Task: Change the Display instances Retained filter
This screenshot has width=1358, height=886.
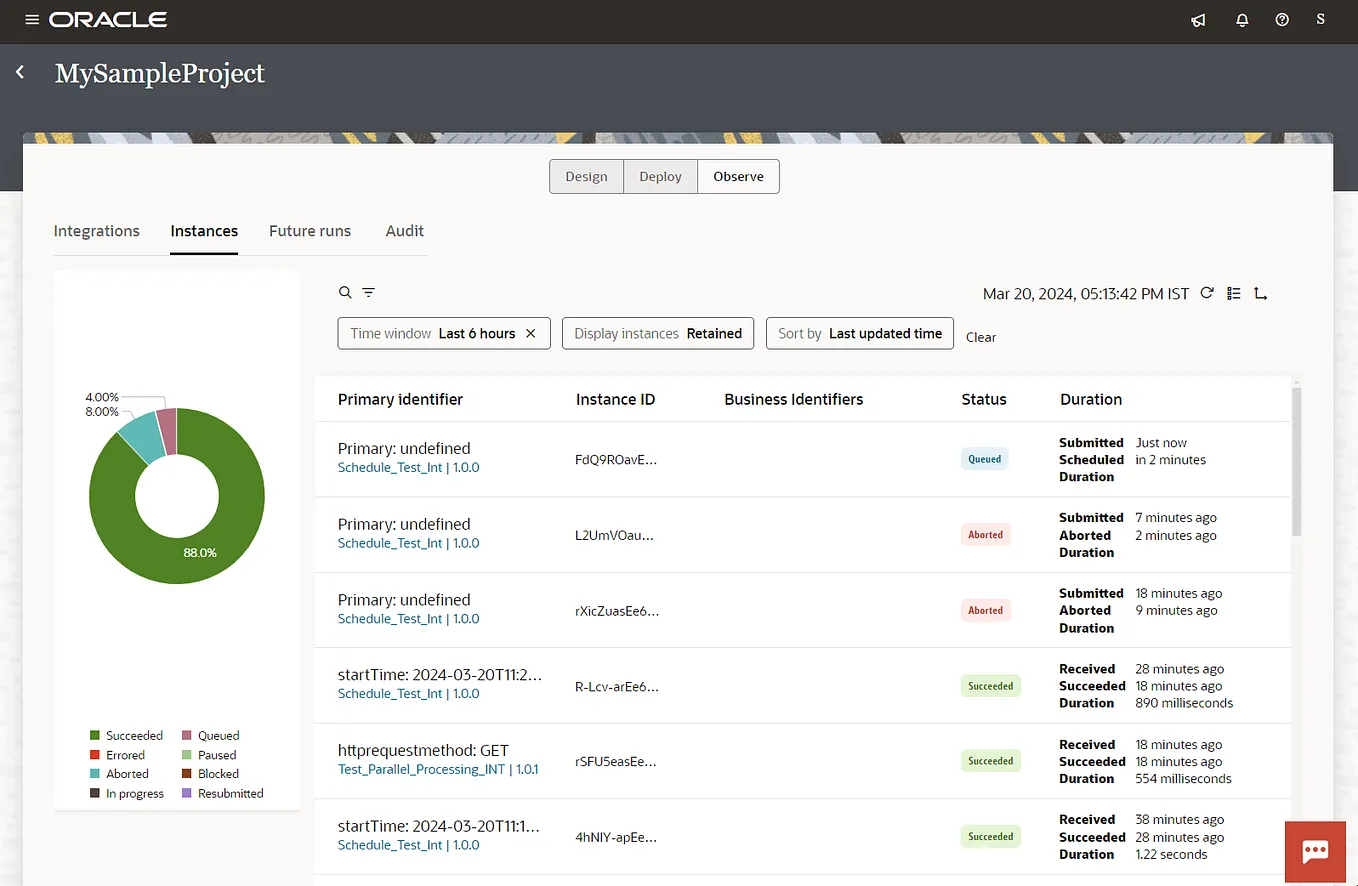Action: pos(657,333)
